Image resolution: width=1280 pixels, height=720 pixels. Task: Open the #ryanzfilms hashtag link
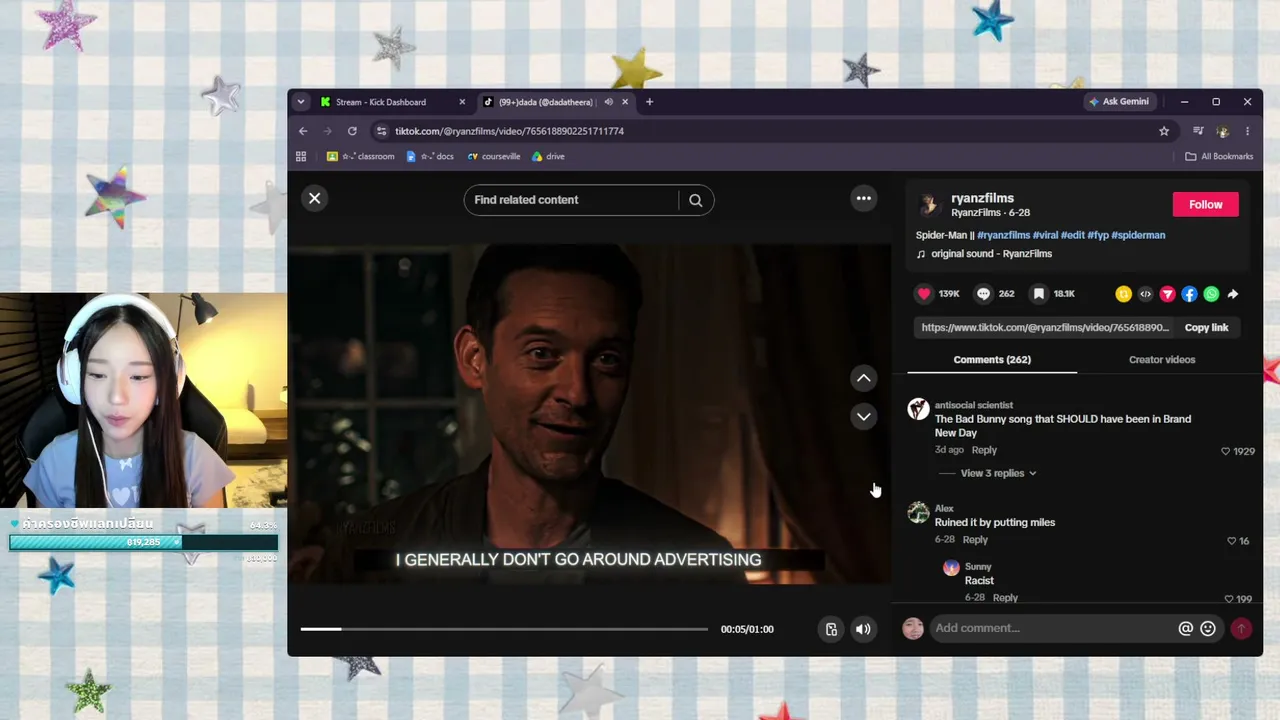click(1003, 235)
